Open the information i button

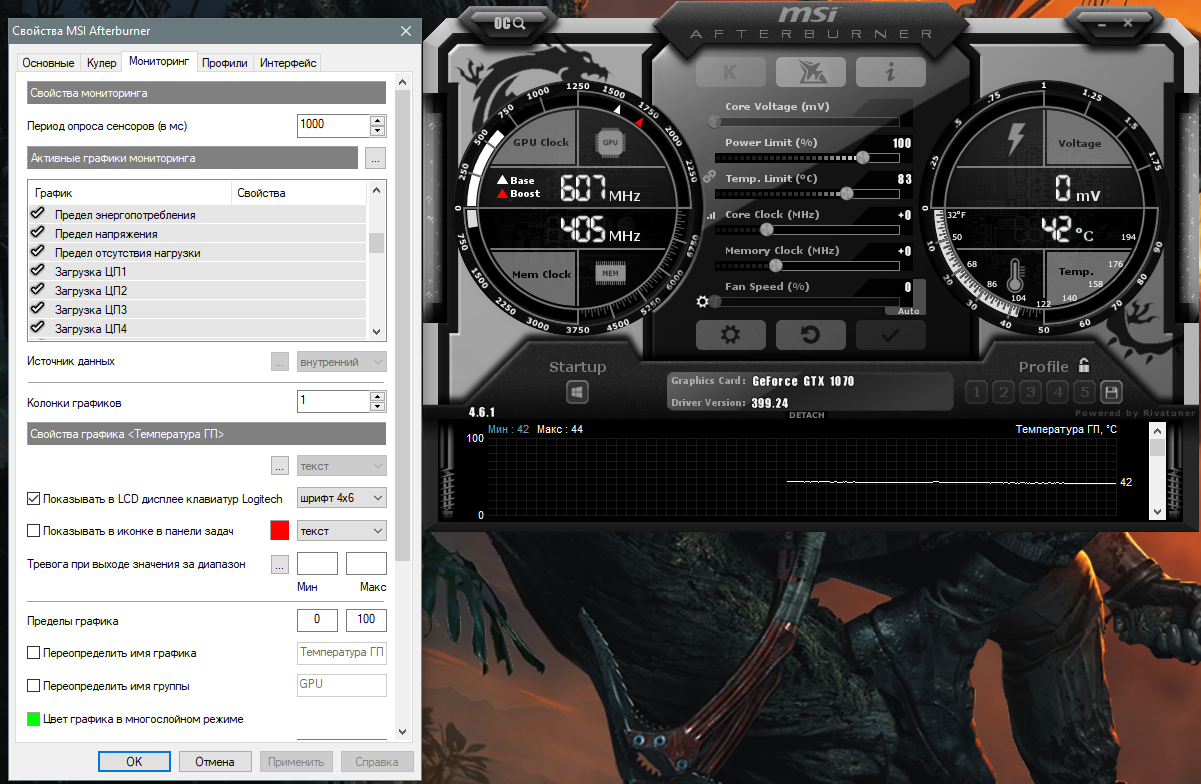[890, 72]
